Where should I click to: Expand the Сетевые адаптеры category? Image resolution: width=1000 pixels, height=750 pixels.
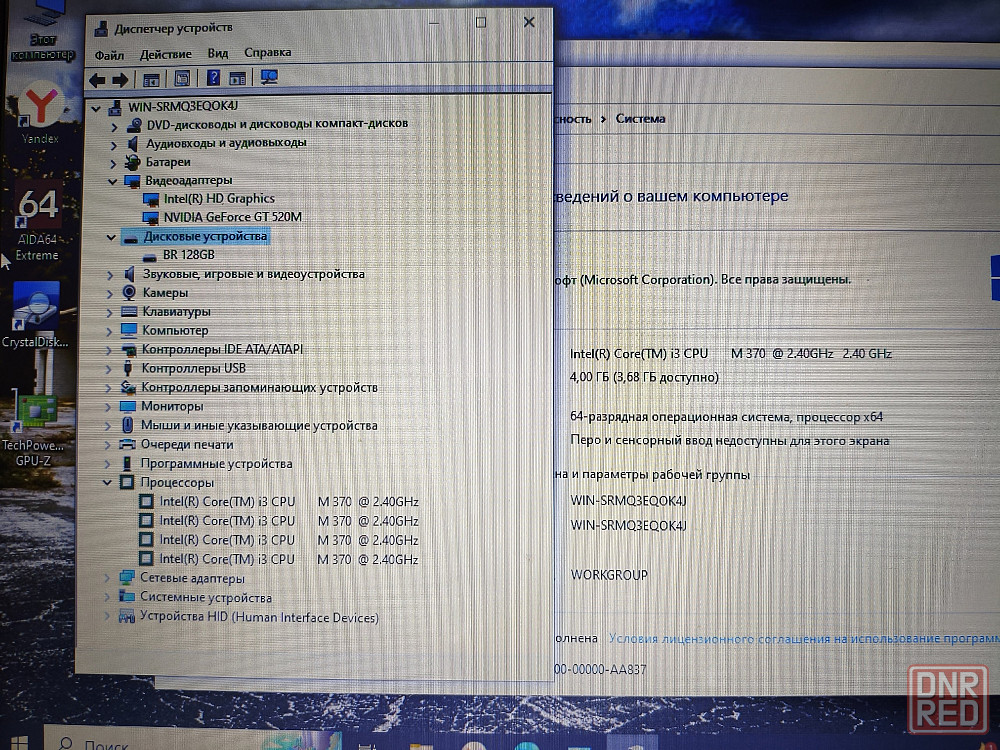coord(107,578)
